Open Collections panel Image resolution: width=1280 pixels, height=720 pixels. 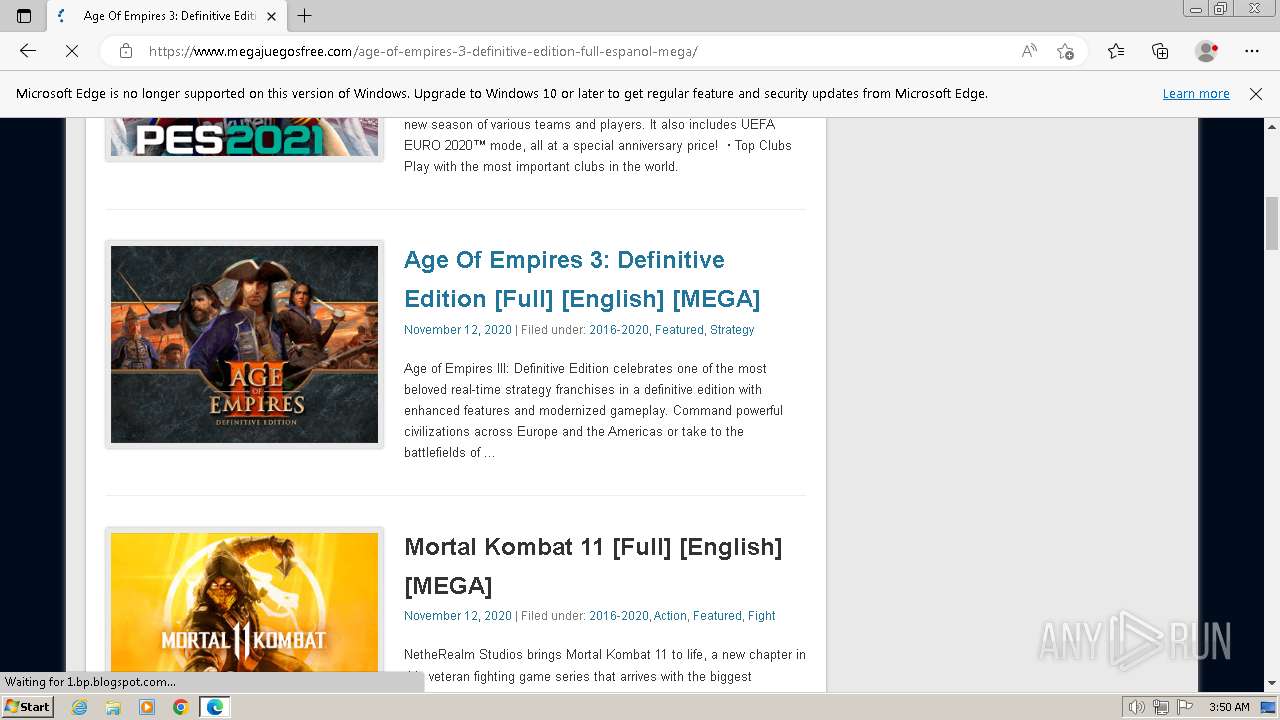click(x=1160, y=51)
